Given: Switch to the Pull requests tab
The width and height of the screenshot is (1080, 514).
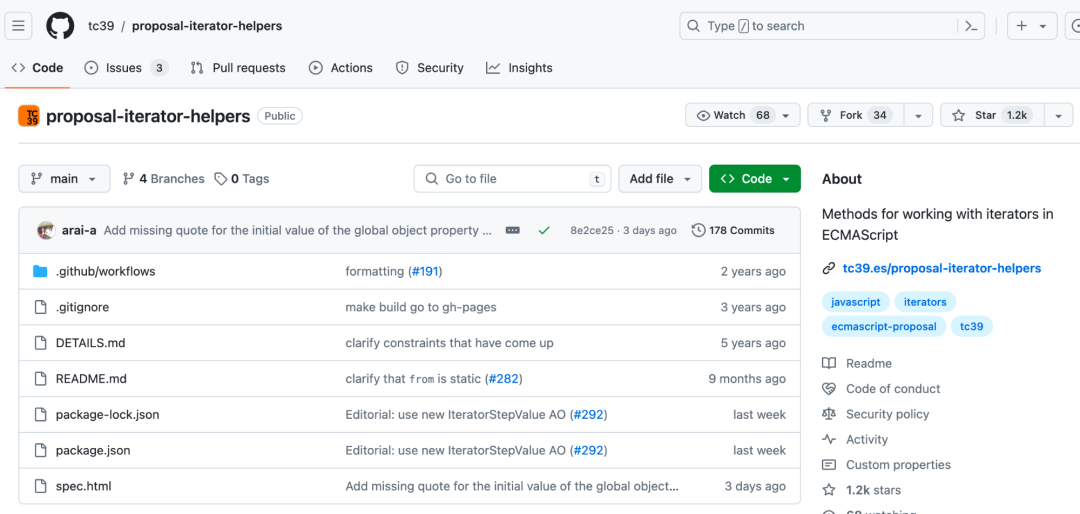Looking at the screenshot, I should tap(238, 68).
